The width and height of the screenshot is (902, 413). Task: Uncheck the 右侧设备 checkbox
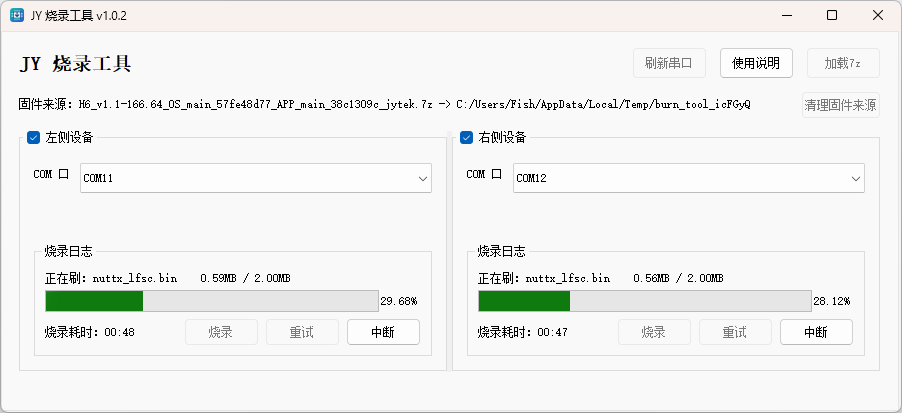pos(466,138)
